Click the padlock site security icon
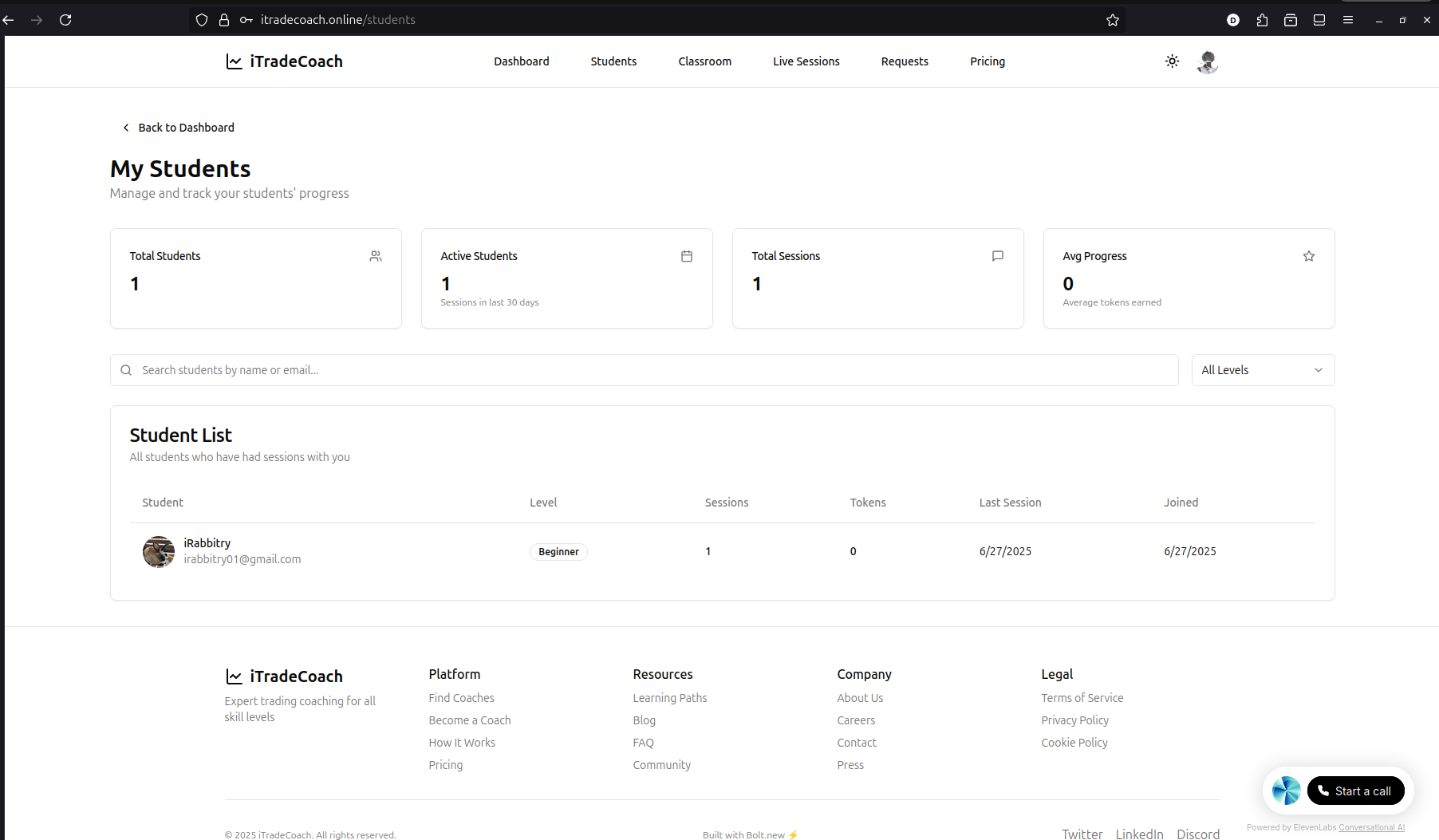Screen dimensions: 1439x840 [224, 20]
